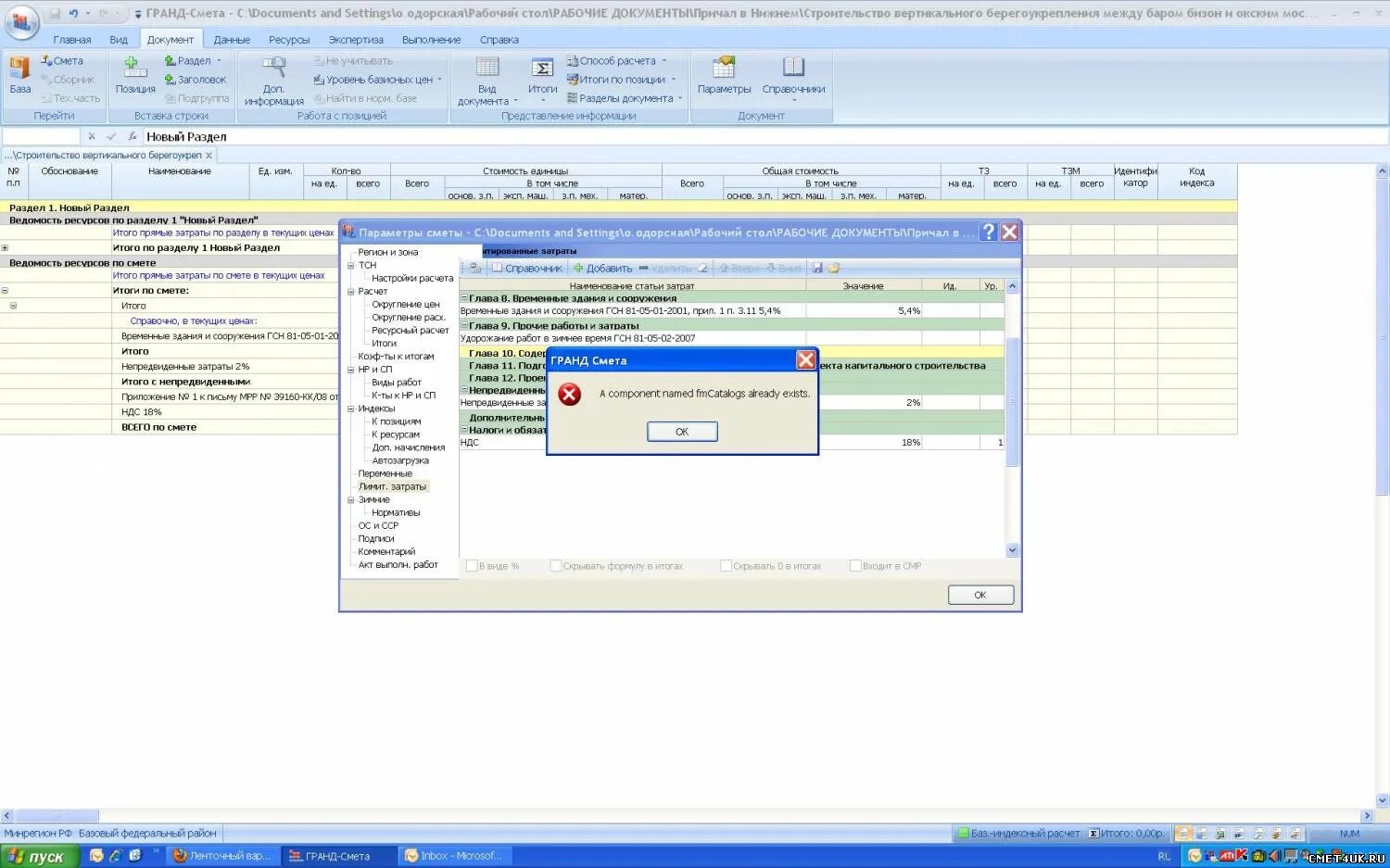Open Разделы документа dropdown
This screenshot has height=868, width=1390.
pyautogui.click(x=679, y=98)
